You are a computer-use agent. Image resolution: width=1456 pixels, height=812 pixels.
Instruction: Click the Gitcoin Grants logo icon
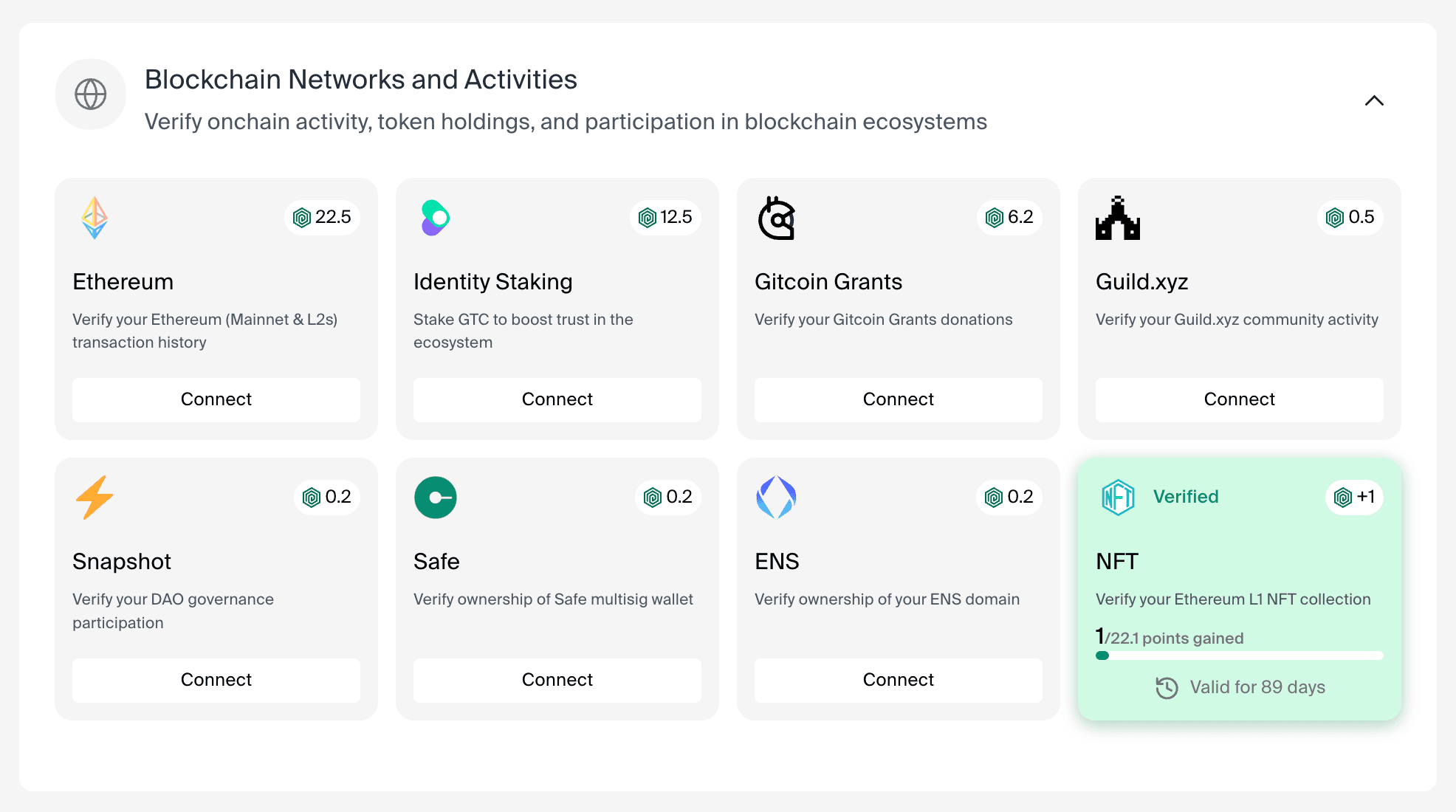(777, 218)
